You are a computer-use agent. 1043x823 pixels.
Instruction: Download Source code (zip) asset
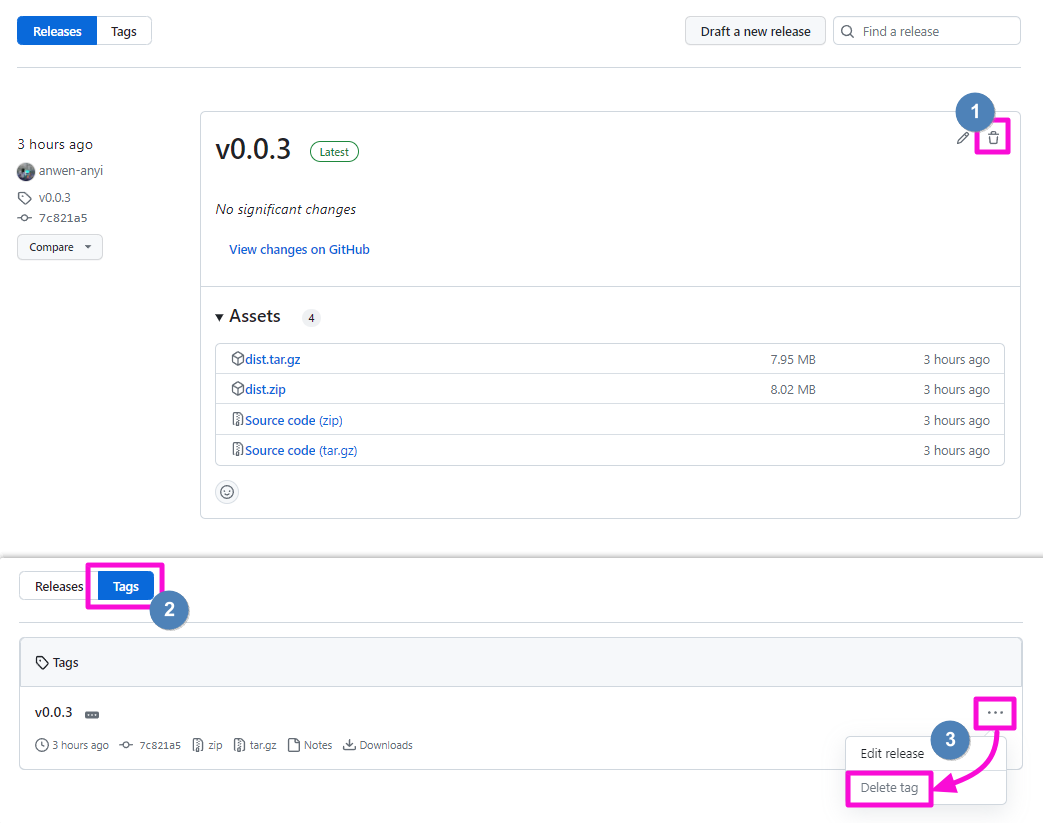(293, 420)
